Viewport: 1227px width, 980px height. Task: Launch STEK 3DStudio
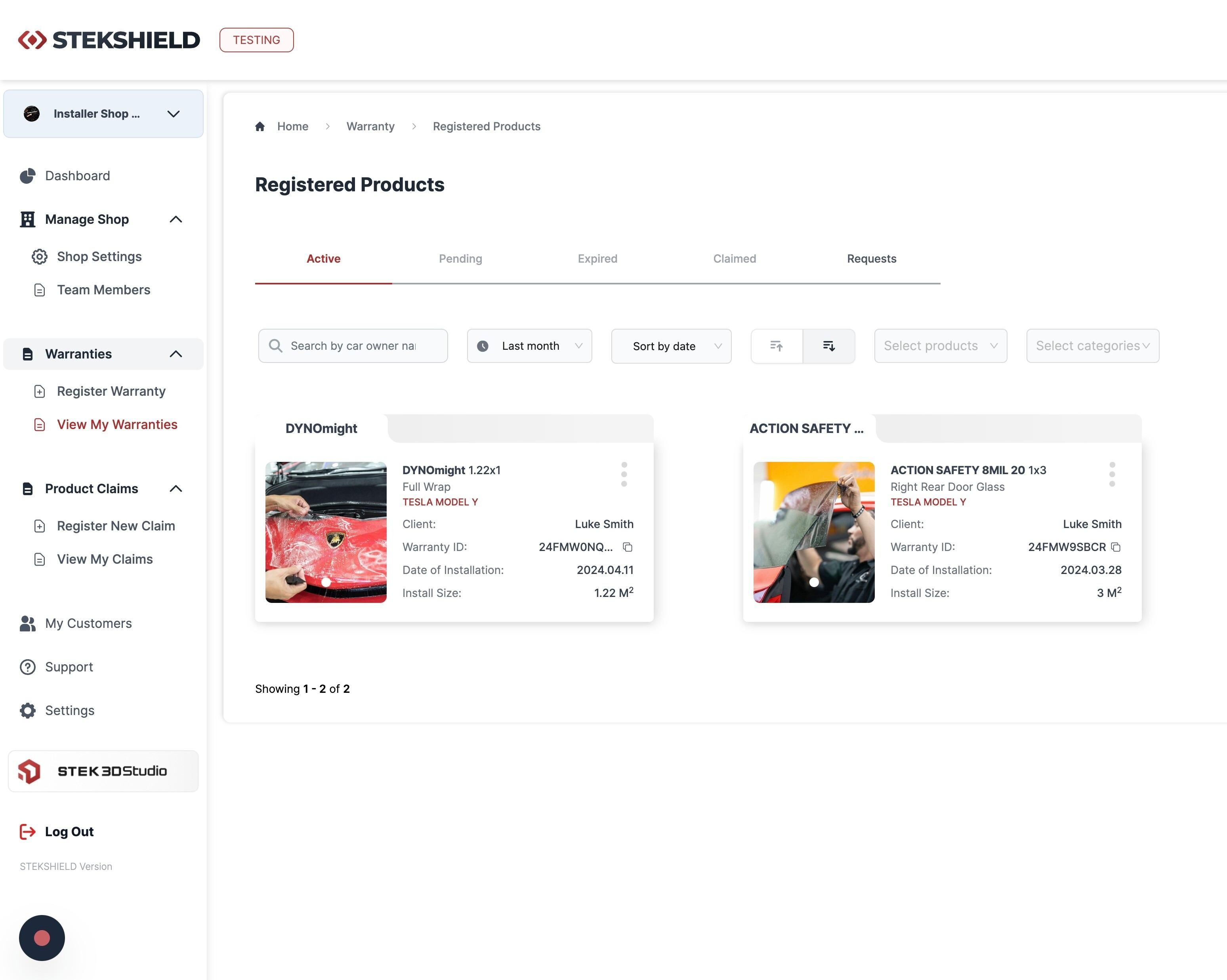click(x=103, y=771)
